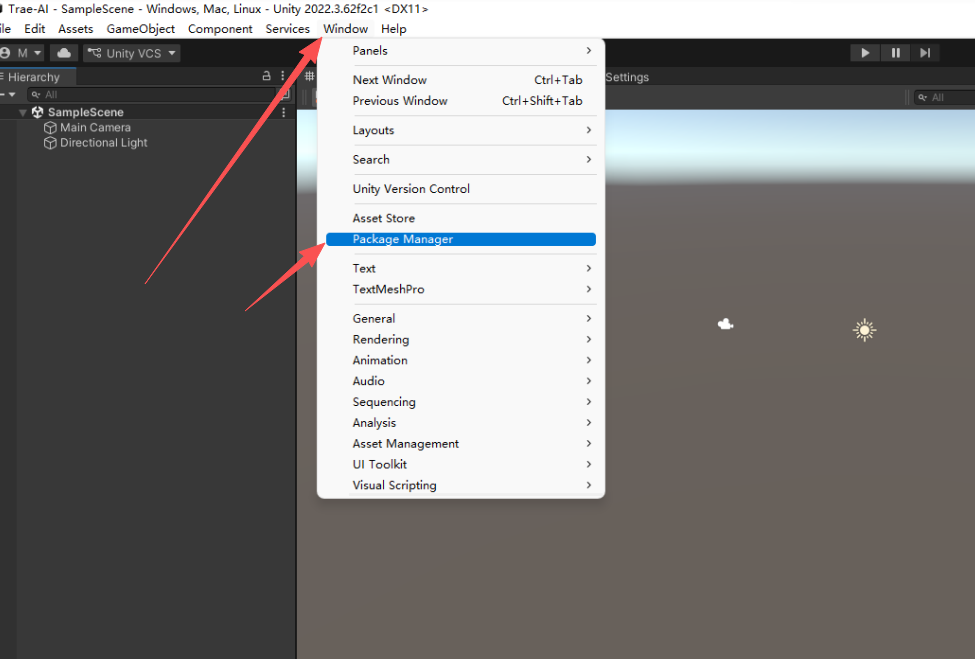
Task: Expand the Layouts submenu
Action: [461, 131]
